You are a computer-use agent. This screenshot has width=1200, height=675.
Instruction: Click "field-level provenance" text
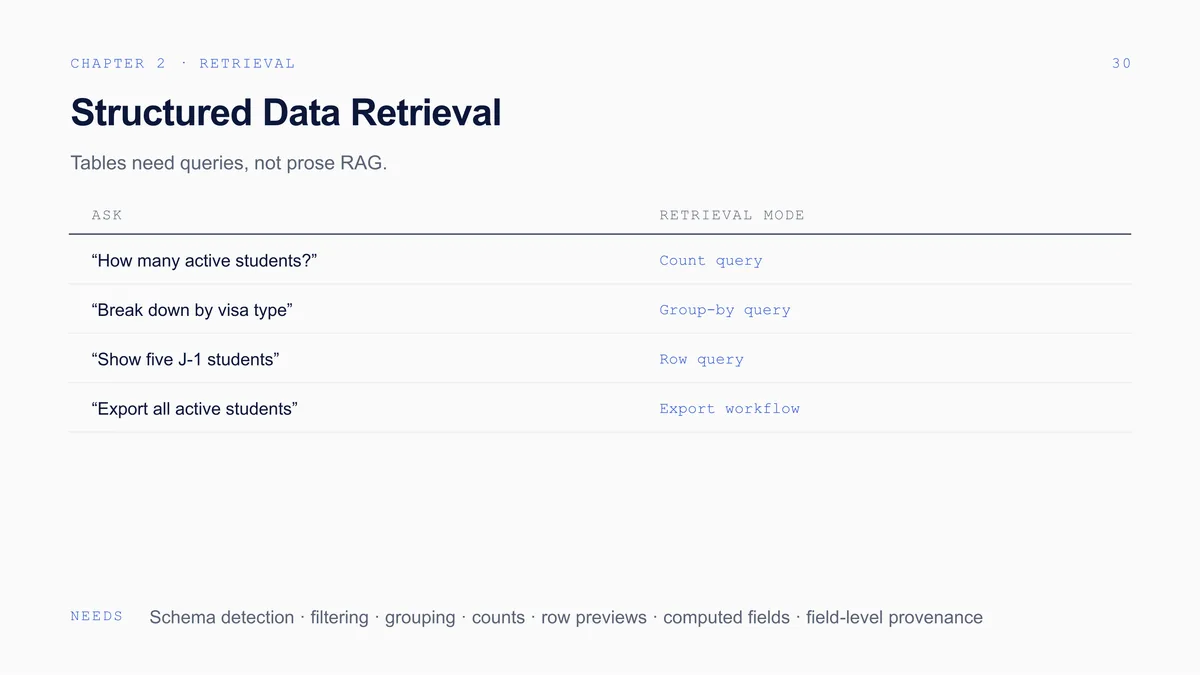pyautogui.click(x=894, y=617)
